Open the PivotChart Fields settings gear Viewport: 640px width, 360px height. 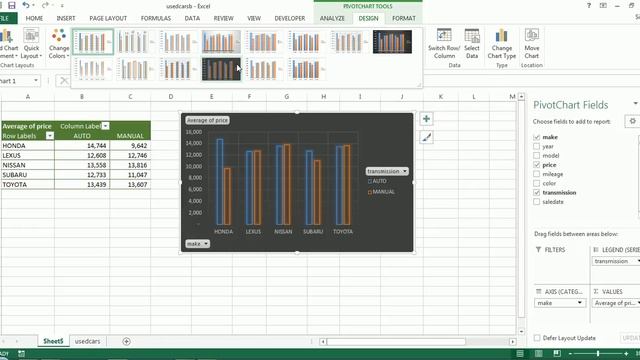[x=632, y=121]
